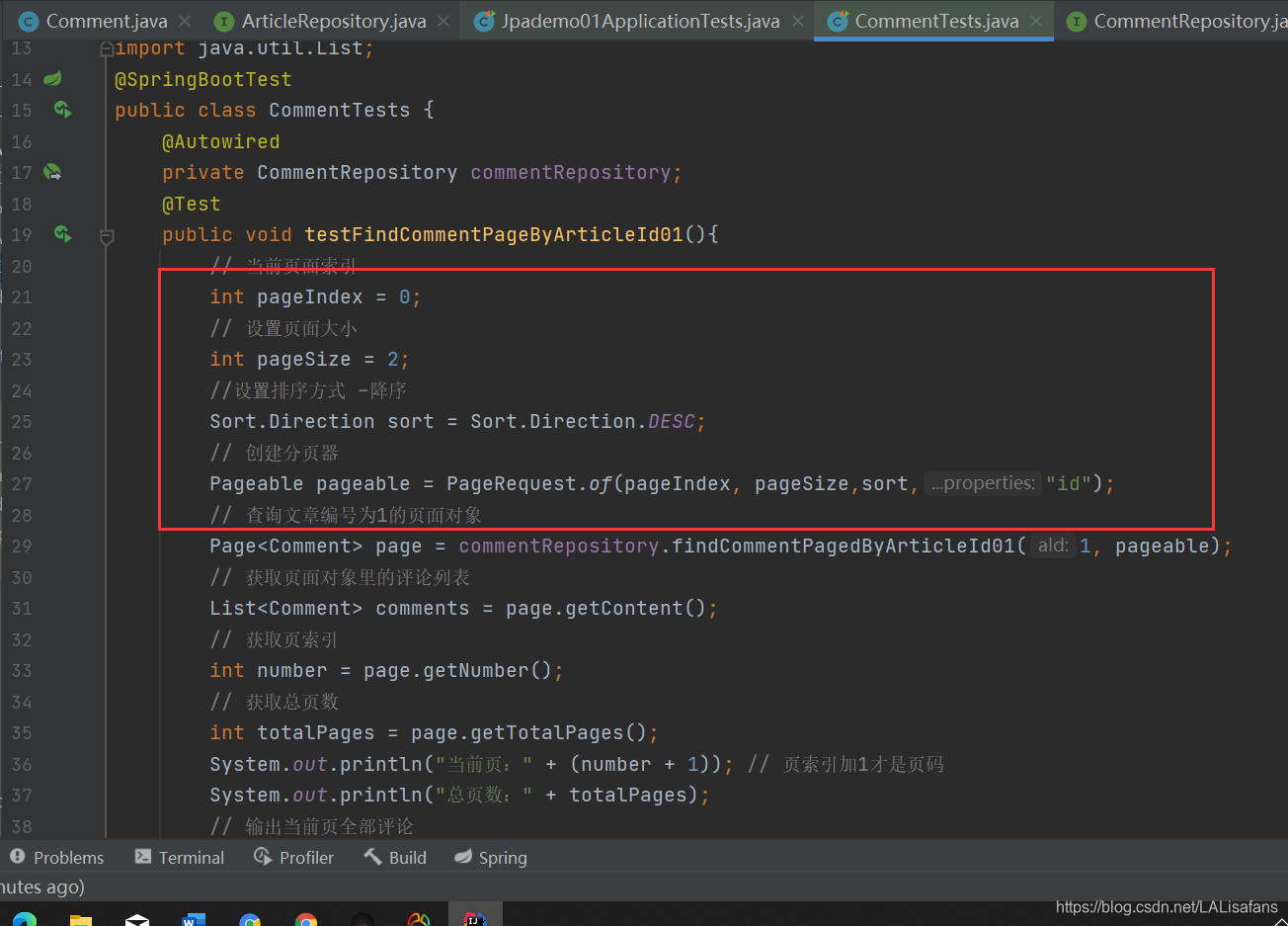Click the DESC constant on line 25

672,421
